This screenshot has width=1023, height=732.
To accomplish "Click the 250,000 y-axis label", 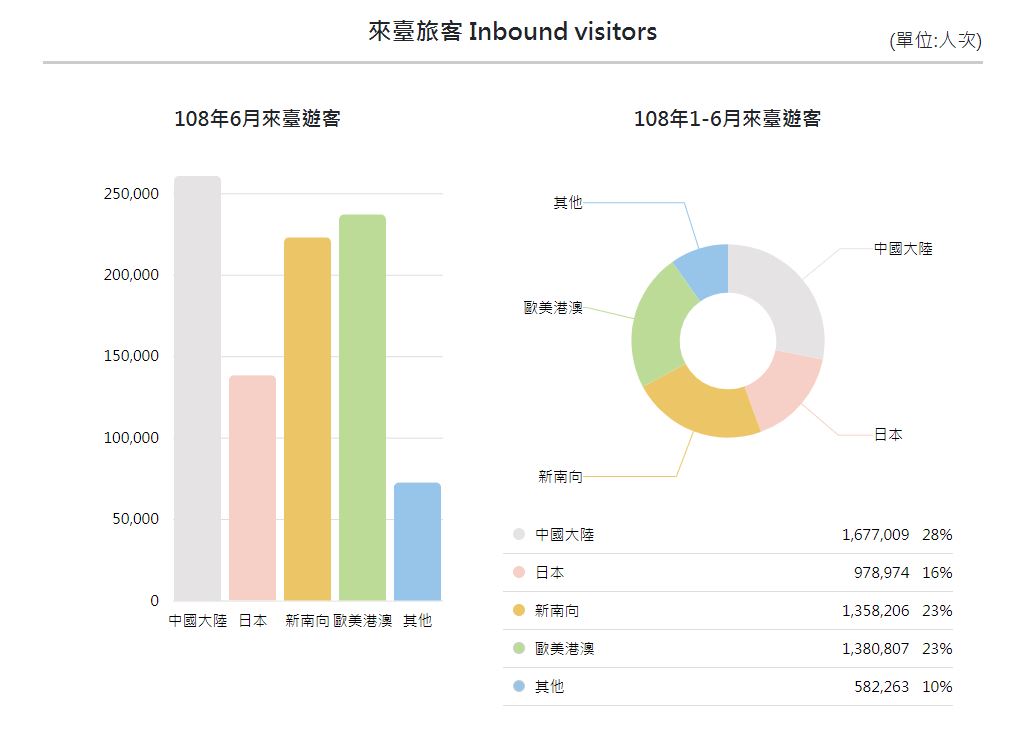I will [131, 194].
